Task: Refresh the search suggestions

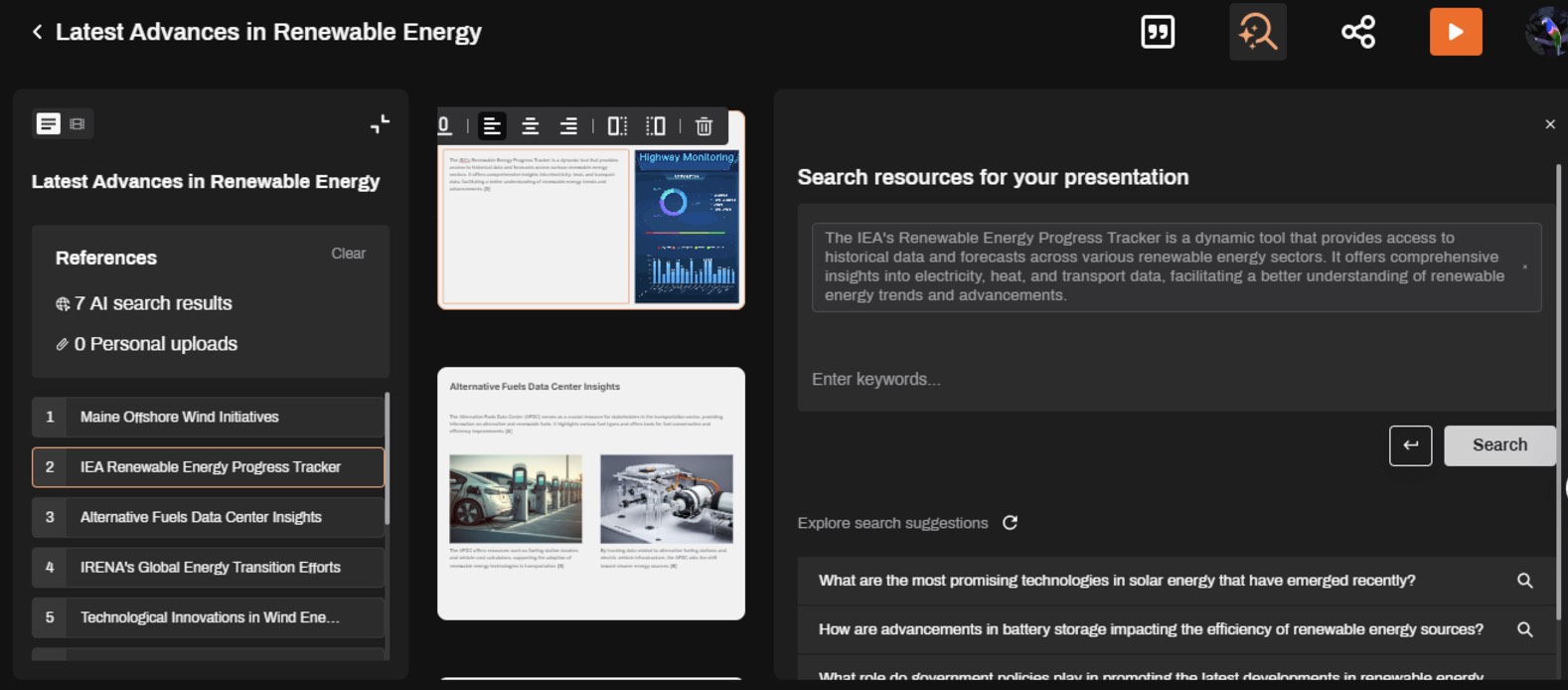Action: click(x=1010, y=523)
